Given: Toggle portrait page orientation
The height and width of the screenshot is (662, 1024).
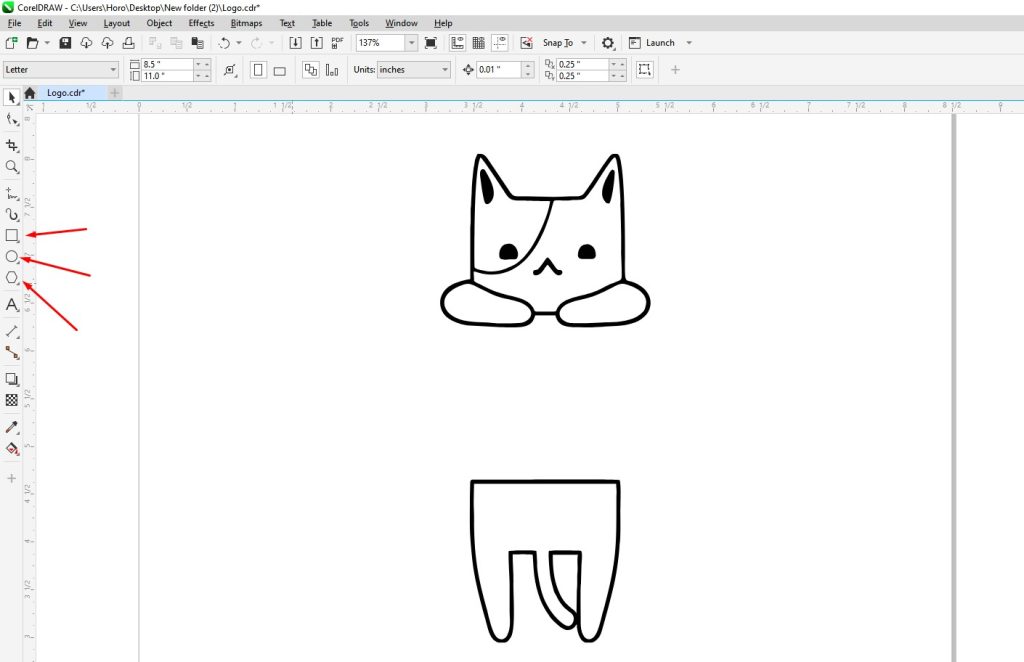Looking at the screenshot, I should pos(258,70).
